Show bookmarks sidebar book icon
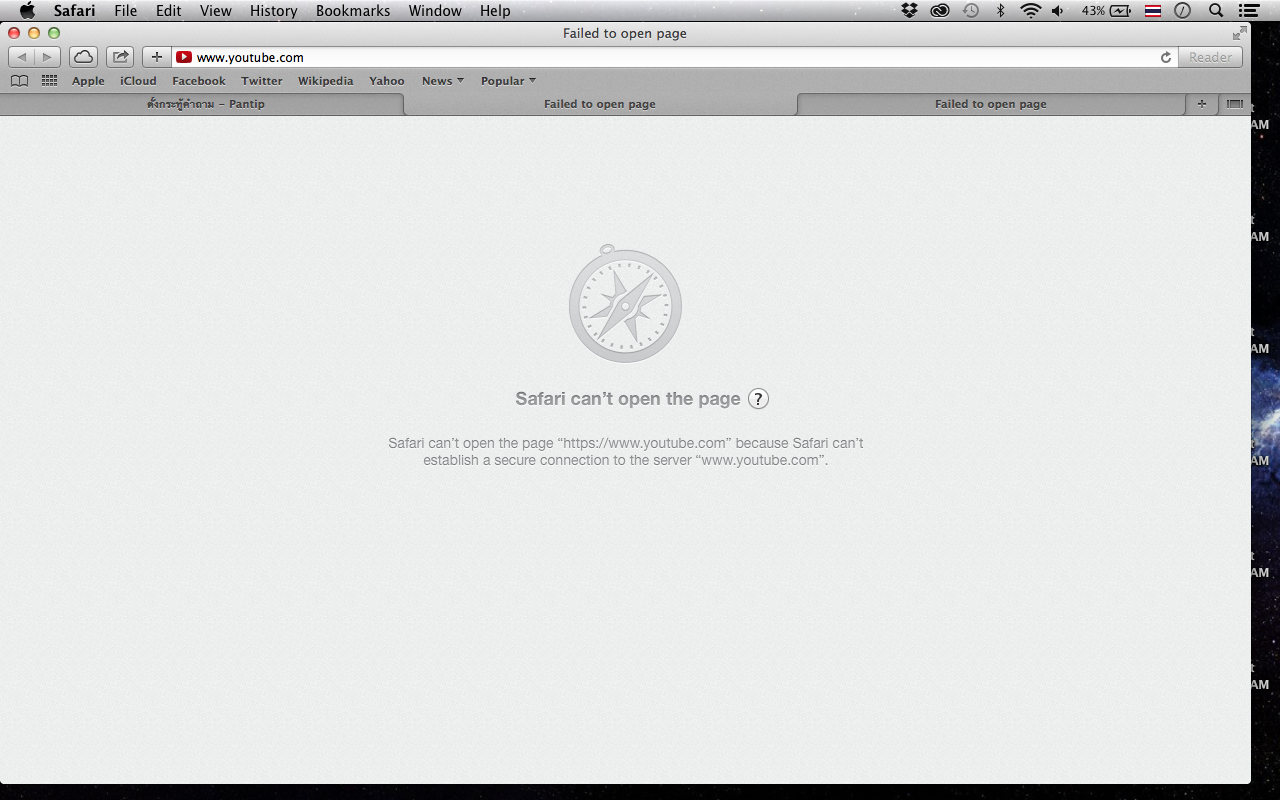 click(x=19, y=81)
